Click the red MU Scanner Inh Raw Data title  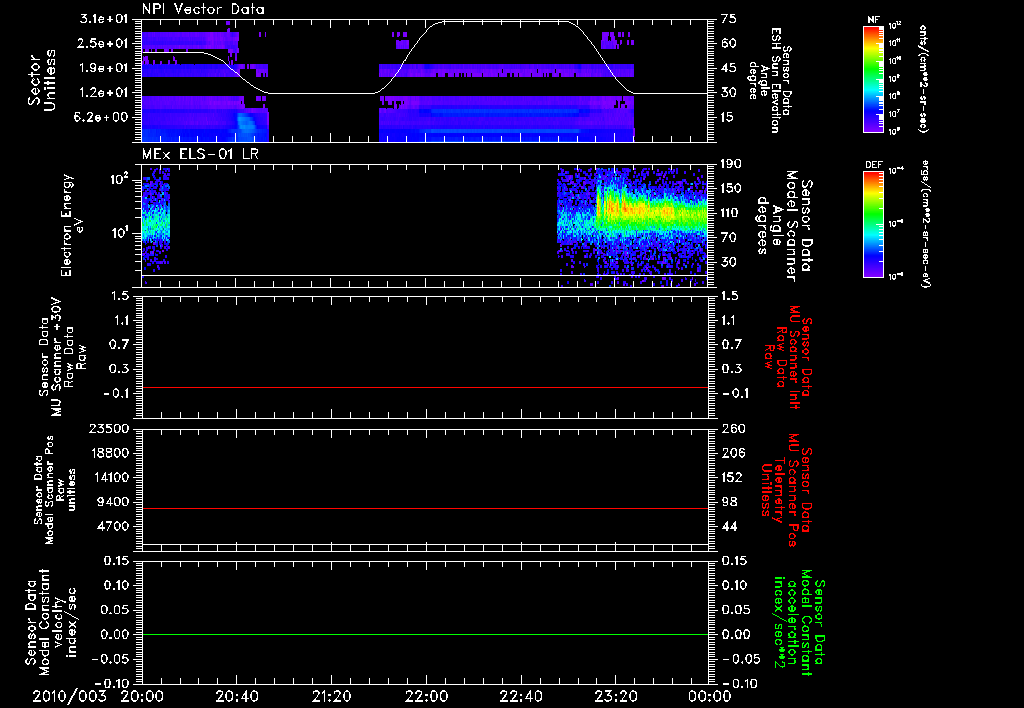(x=788, y=357)
